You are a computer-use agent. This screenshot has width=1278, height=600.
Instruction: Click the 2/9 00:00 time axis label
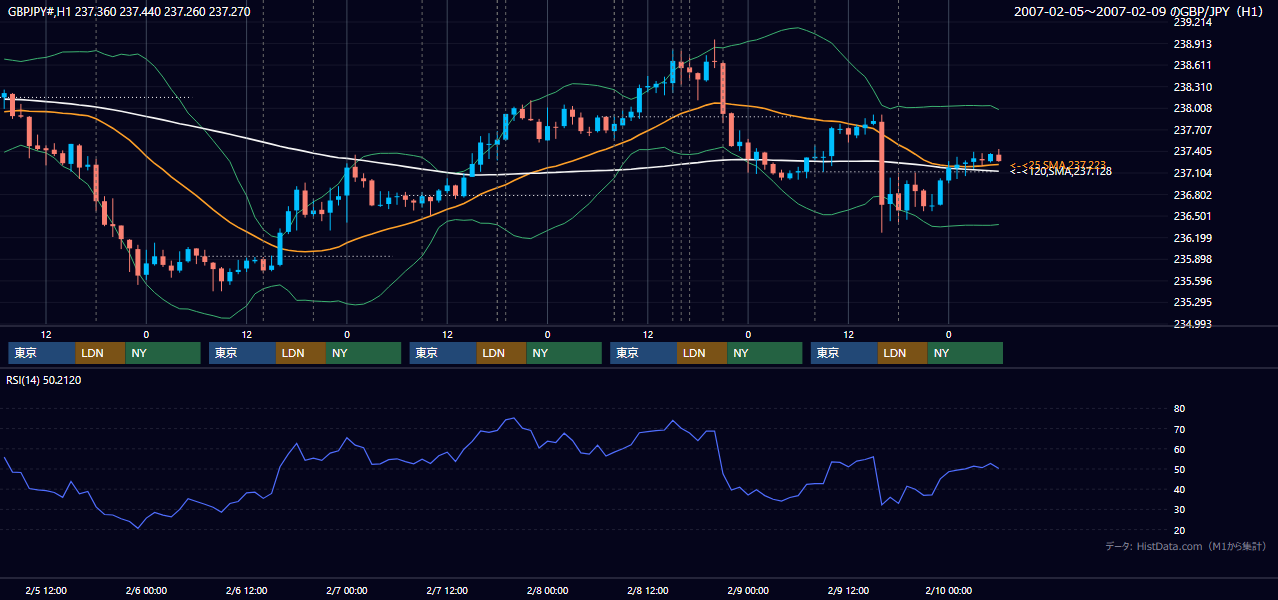click(748, 590)
